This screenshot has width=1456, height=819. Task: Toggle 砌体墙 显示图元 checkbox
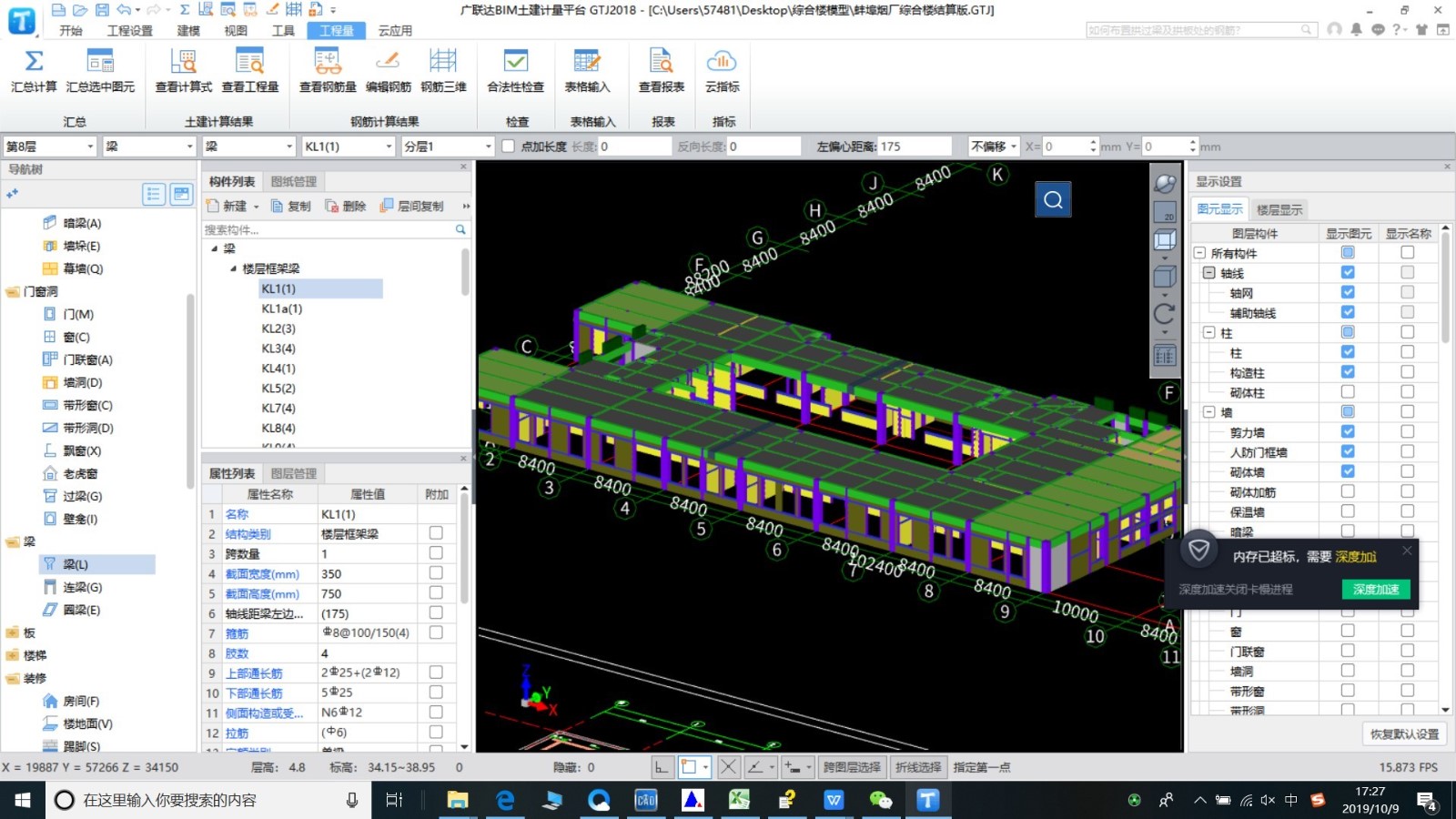point(1348,471)
